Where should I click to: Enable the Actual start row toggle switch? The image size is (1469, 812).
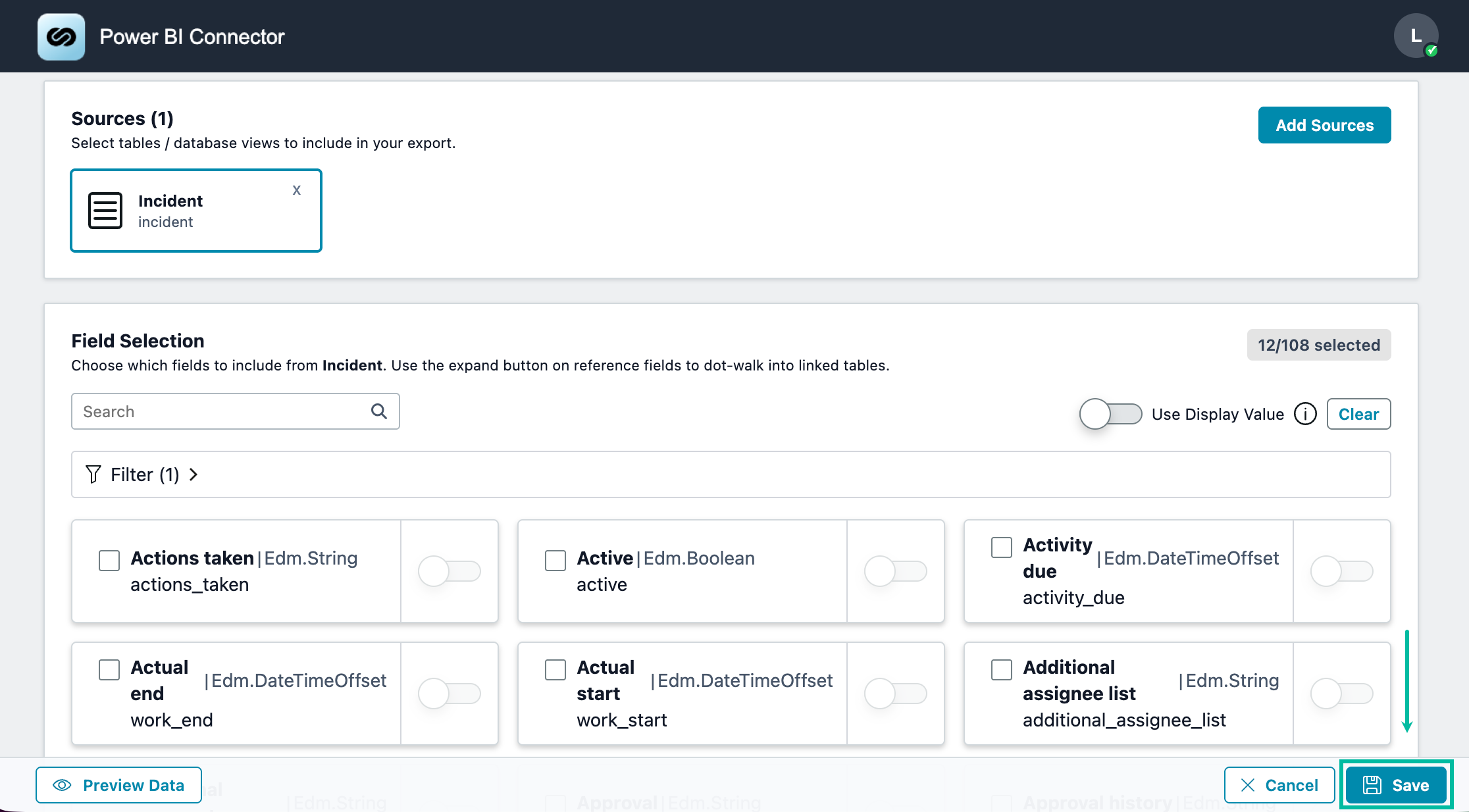(896, 694)
